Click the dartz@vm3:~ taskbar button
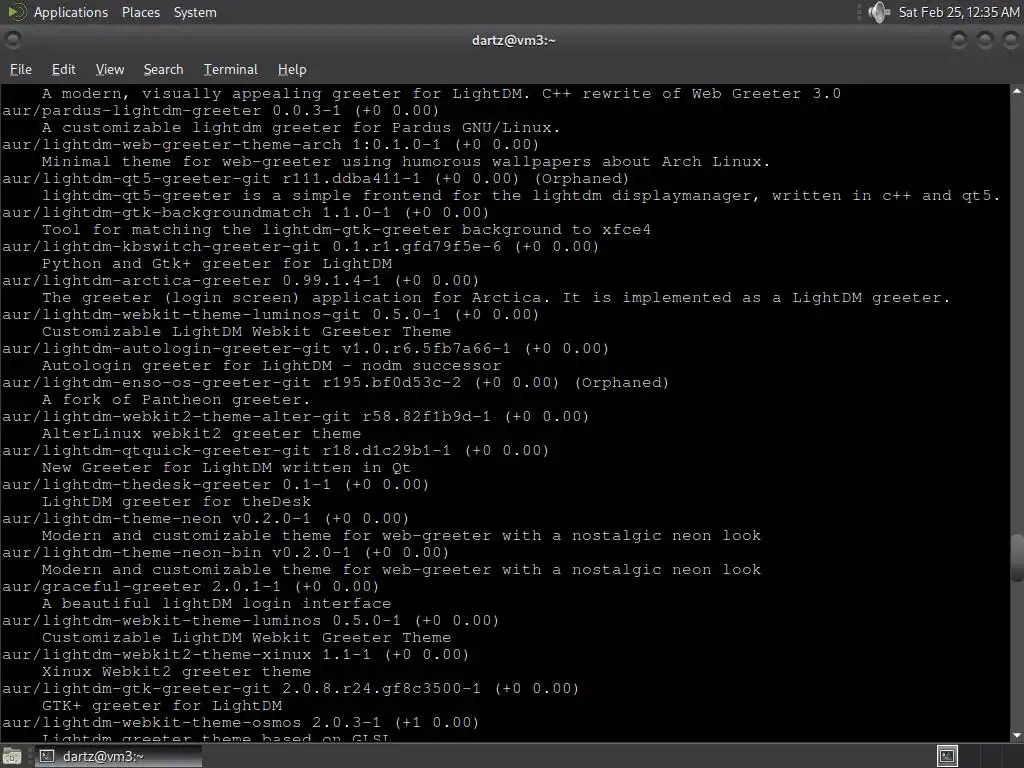The image size is (1024, 768). click(118, 756)
